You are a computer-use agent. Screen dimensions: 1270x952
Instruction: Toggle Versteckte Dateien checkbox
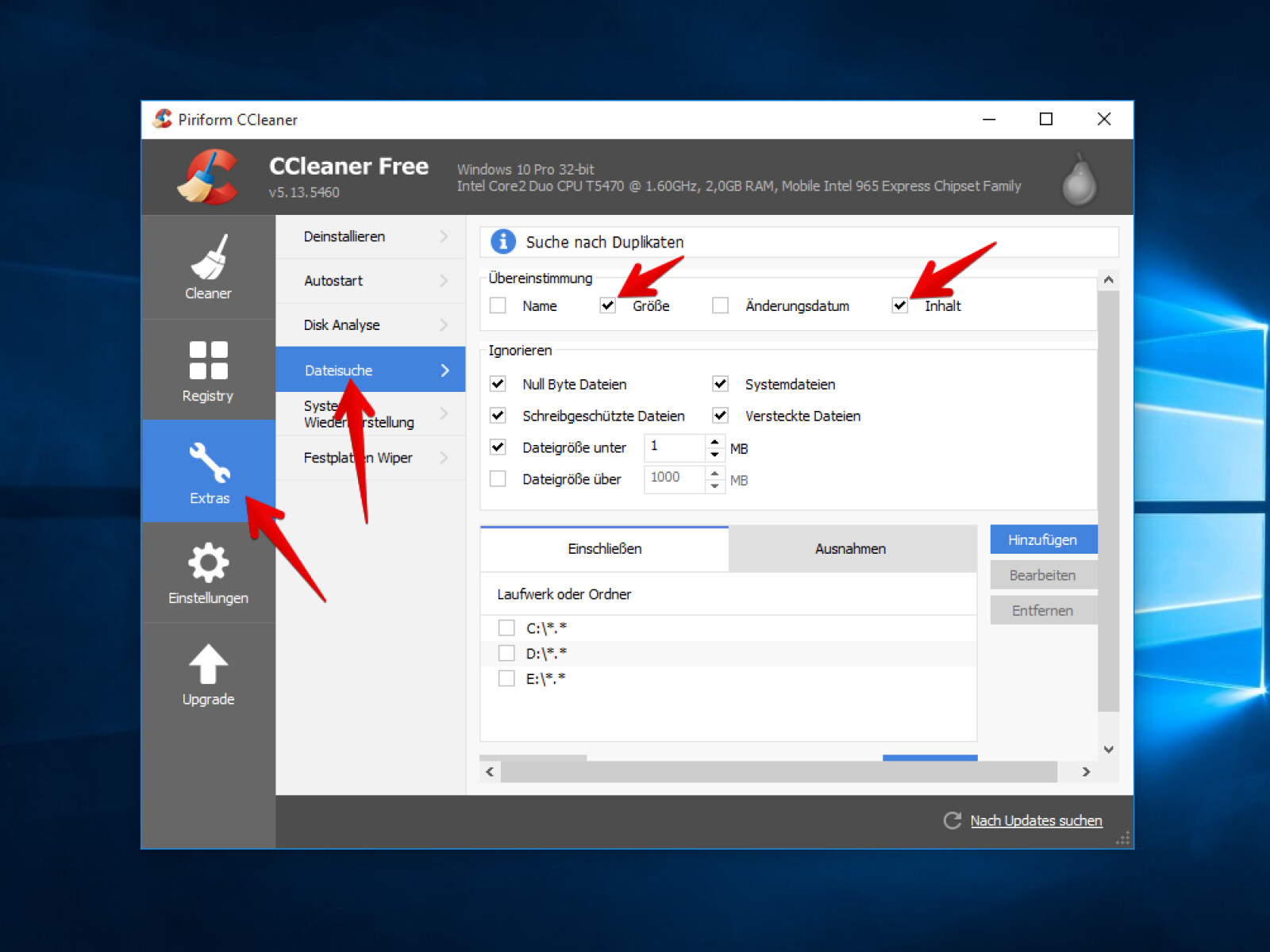(720, 416)
